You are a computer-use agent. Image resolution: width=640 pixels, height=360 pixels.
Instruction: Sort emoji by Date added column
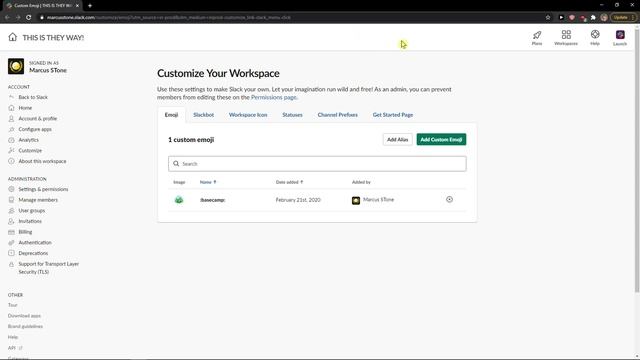[289, 182]
